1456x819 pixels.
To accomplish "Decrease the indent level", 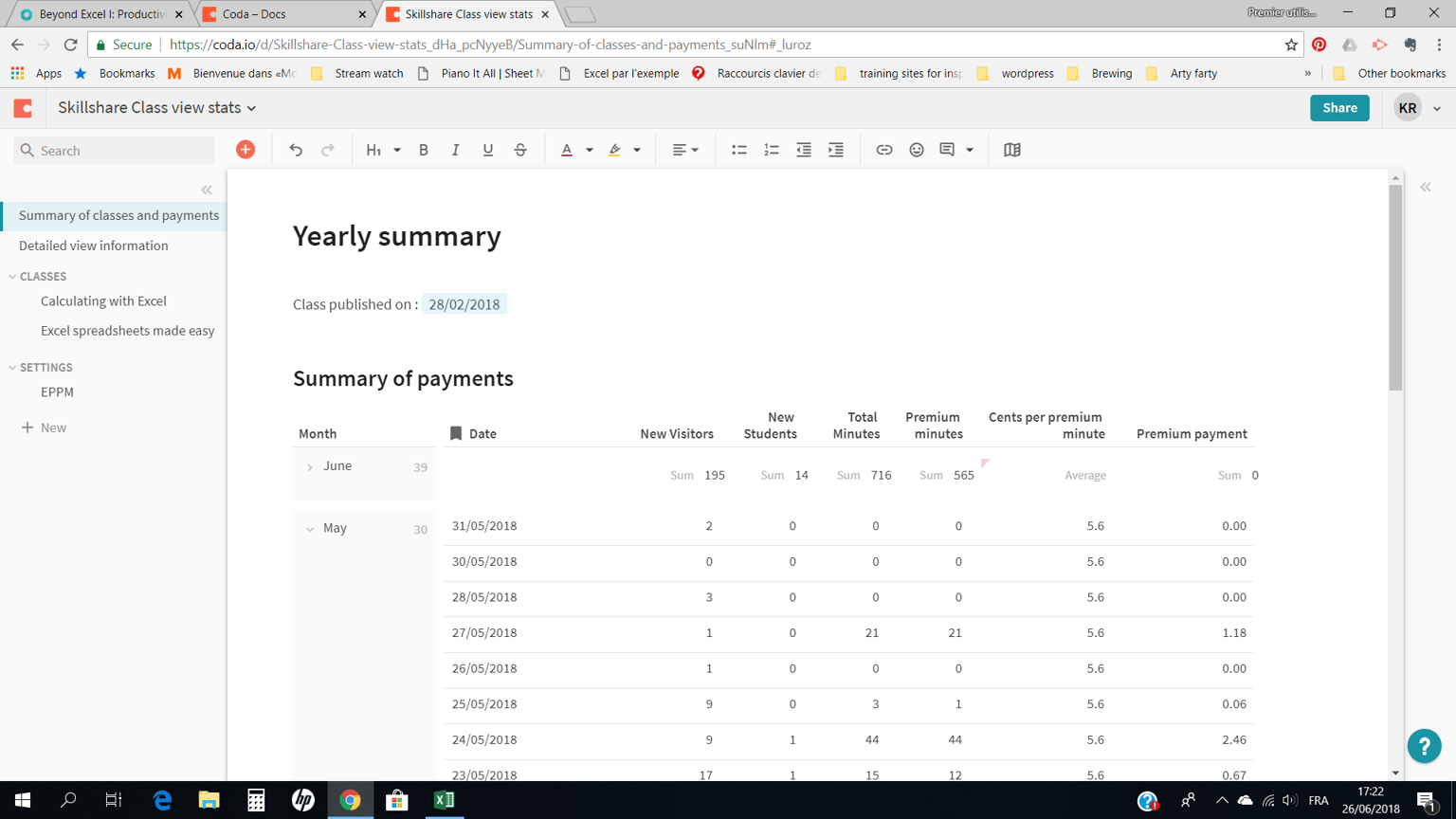I will (804, 150).
